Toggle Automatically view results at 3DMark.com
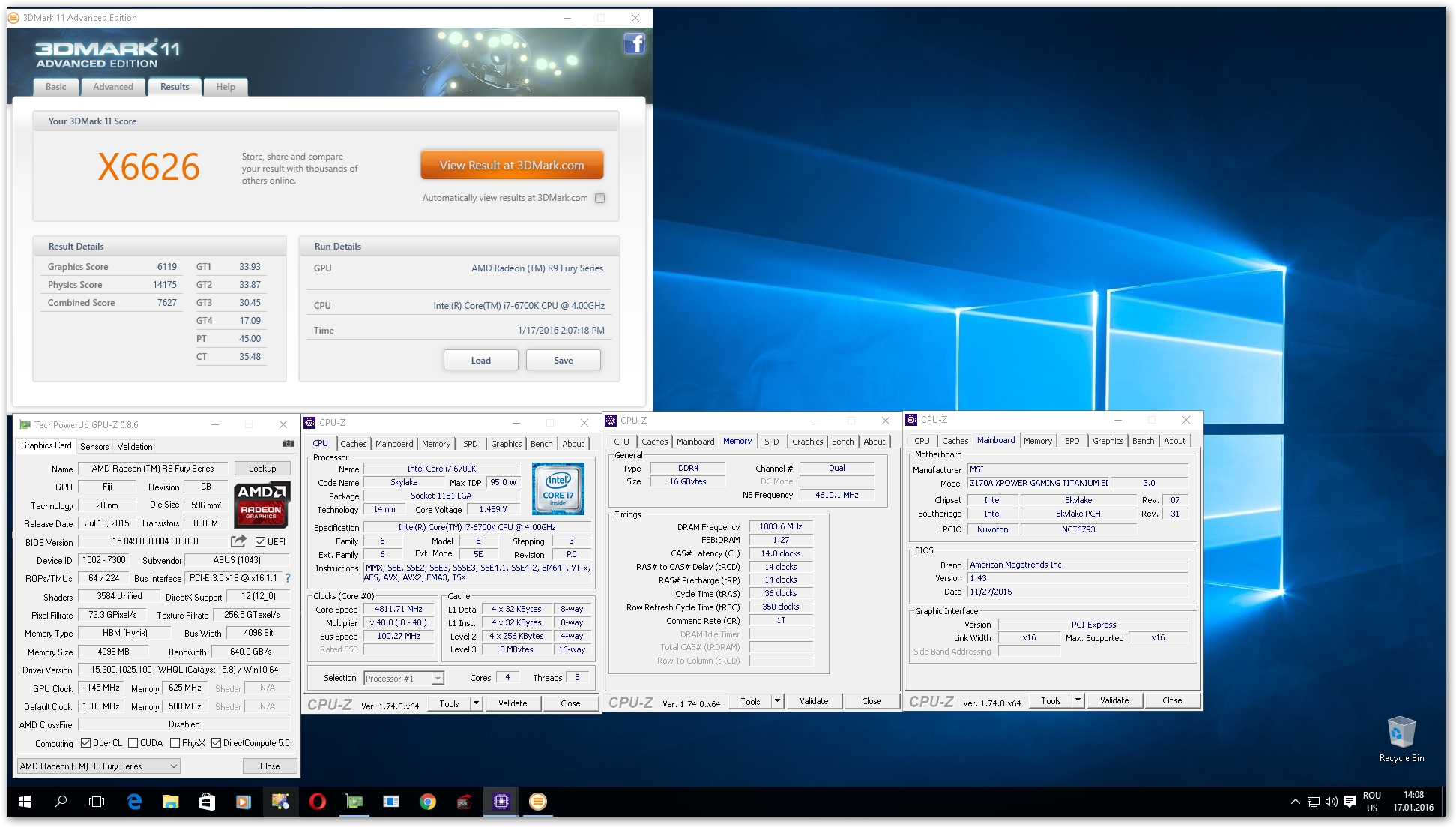 [x=599, y=198]
